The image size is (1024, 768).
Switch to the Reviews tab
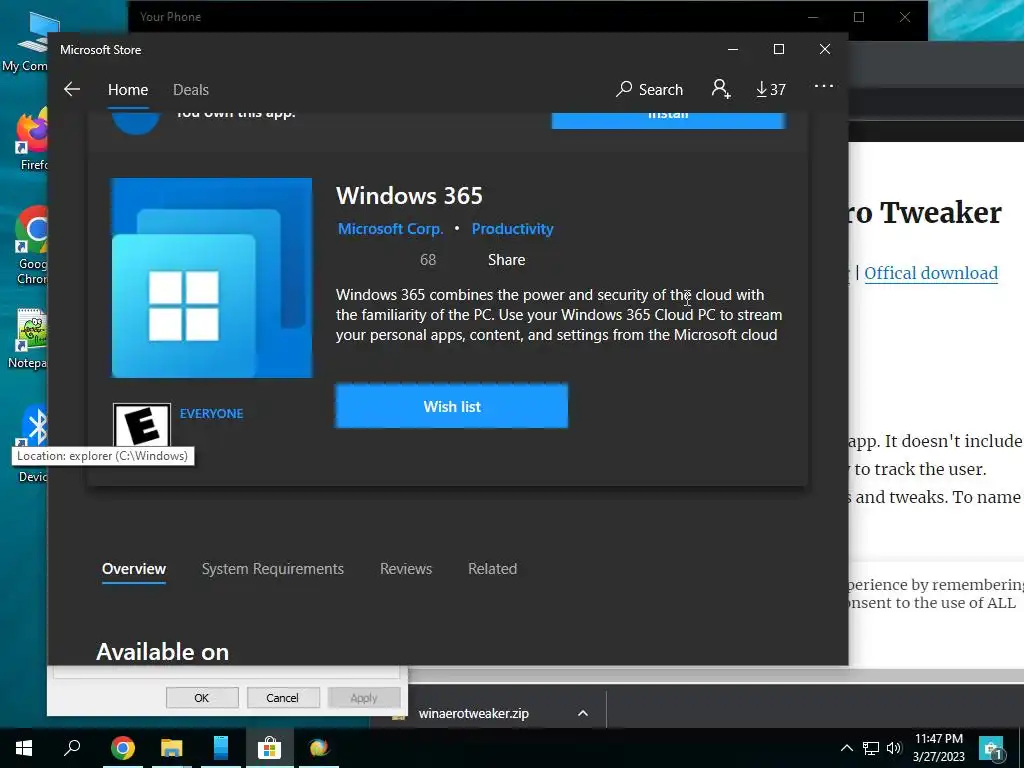[406, 569]
